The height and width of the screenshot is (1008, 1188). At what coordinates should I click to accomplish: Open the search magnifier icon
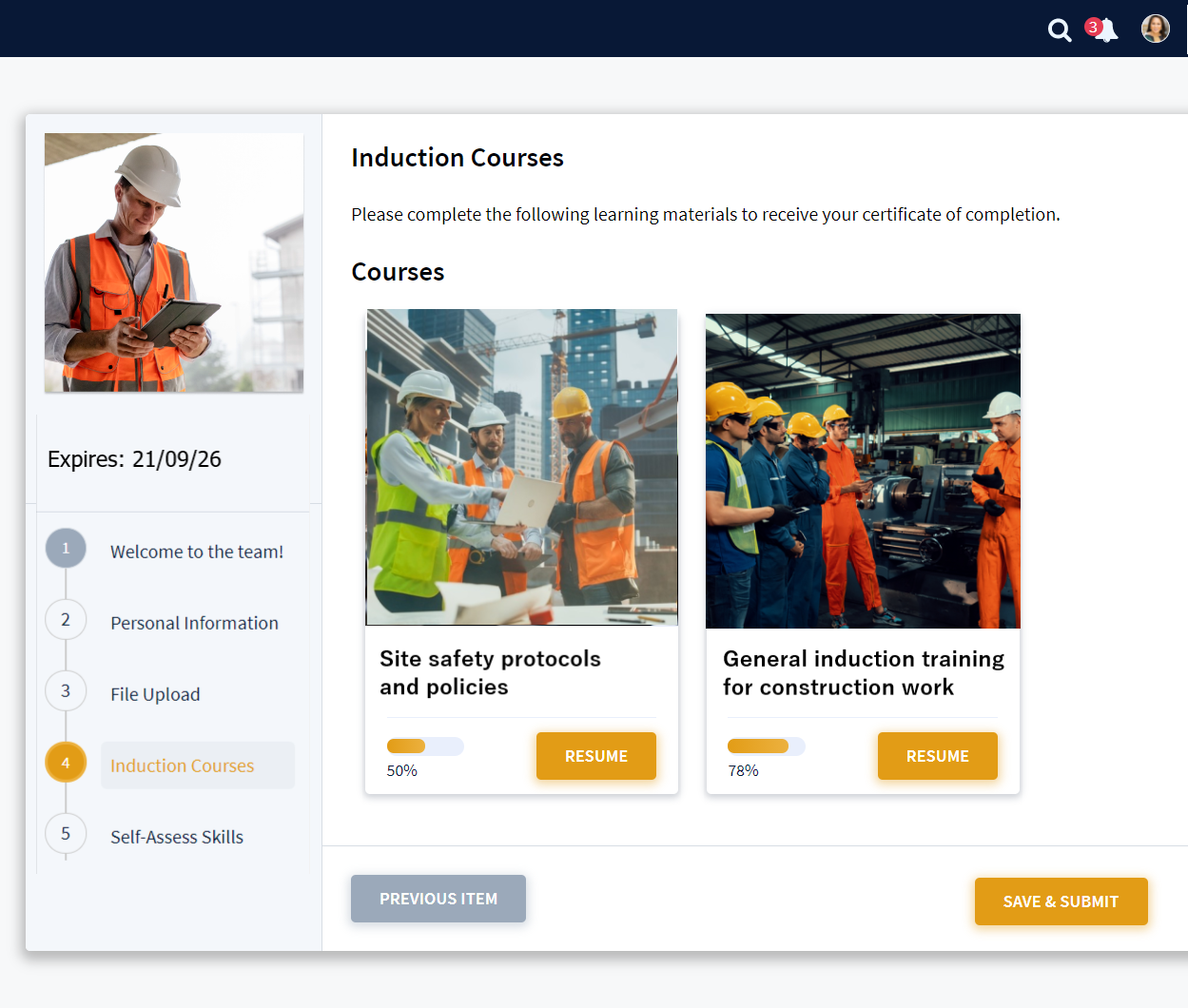[1060, 30]
